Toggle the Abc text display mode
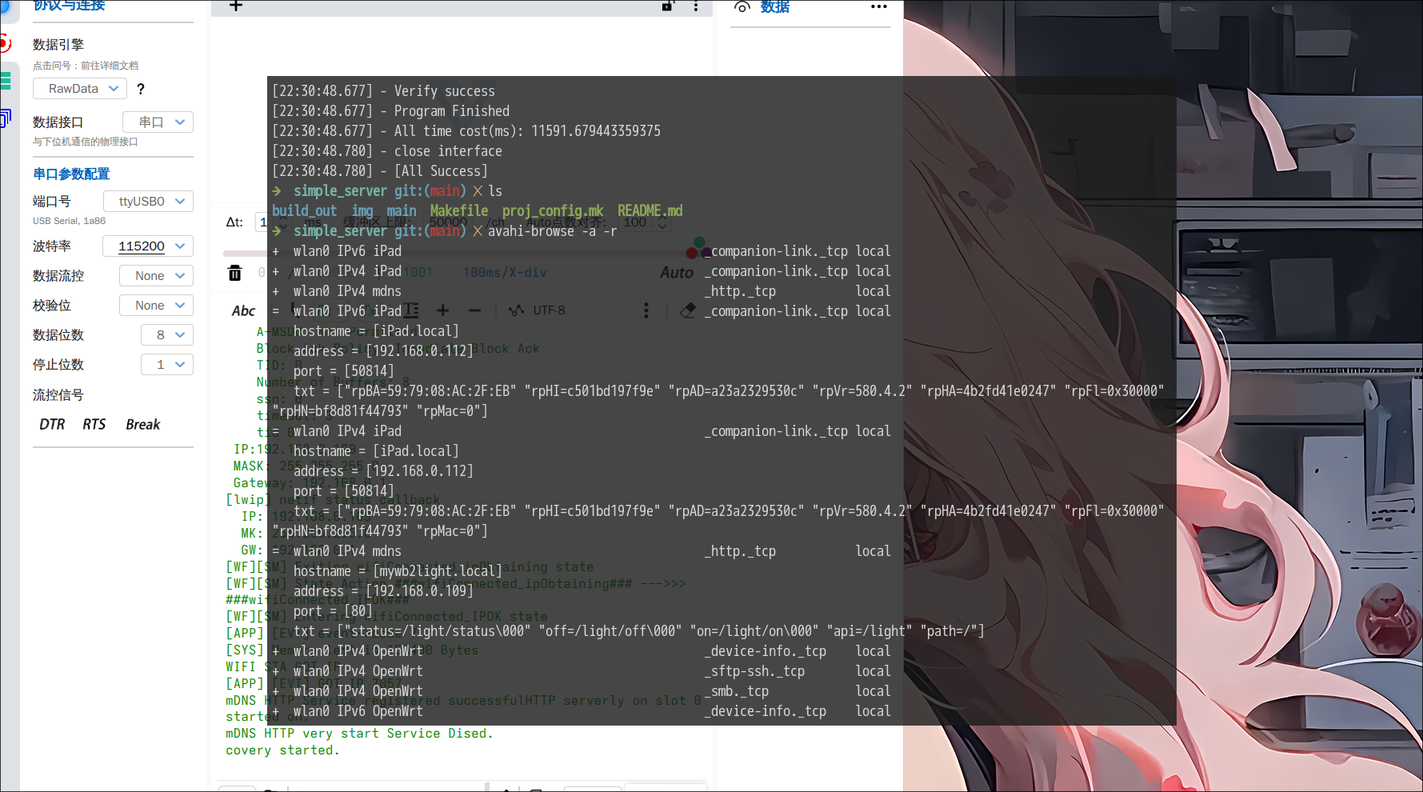This screenshot has width=1423, height=792. click(x=243, y=311)
